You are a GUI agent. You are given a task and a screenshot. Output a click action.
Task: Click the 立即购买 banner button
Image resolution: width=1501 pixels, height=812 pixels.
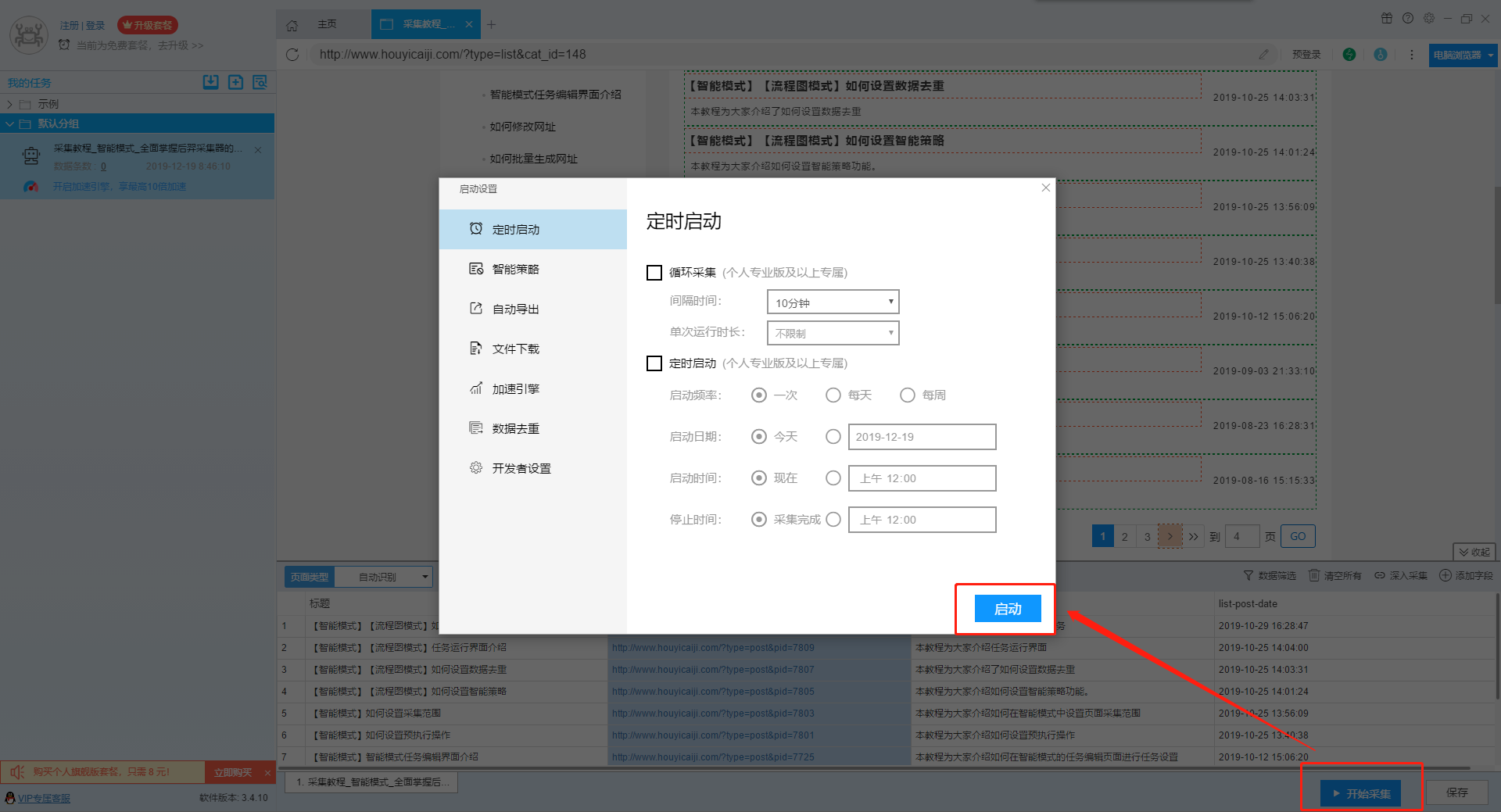(x=233, y=772)
